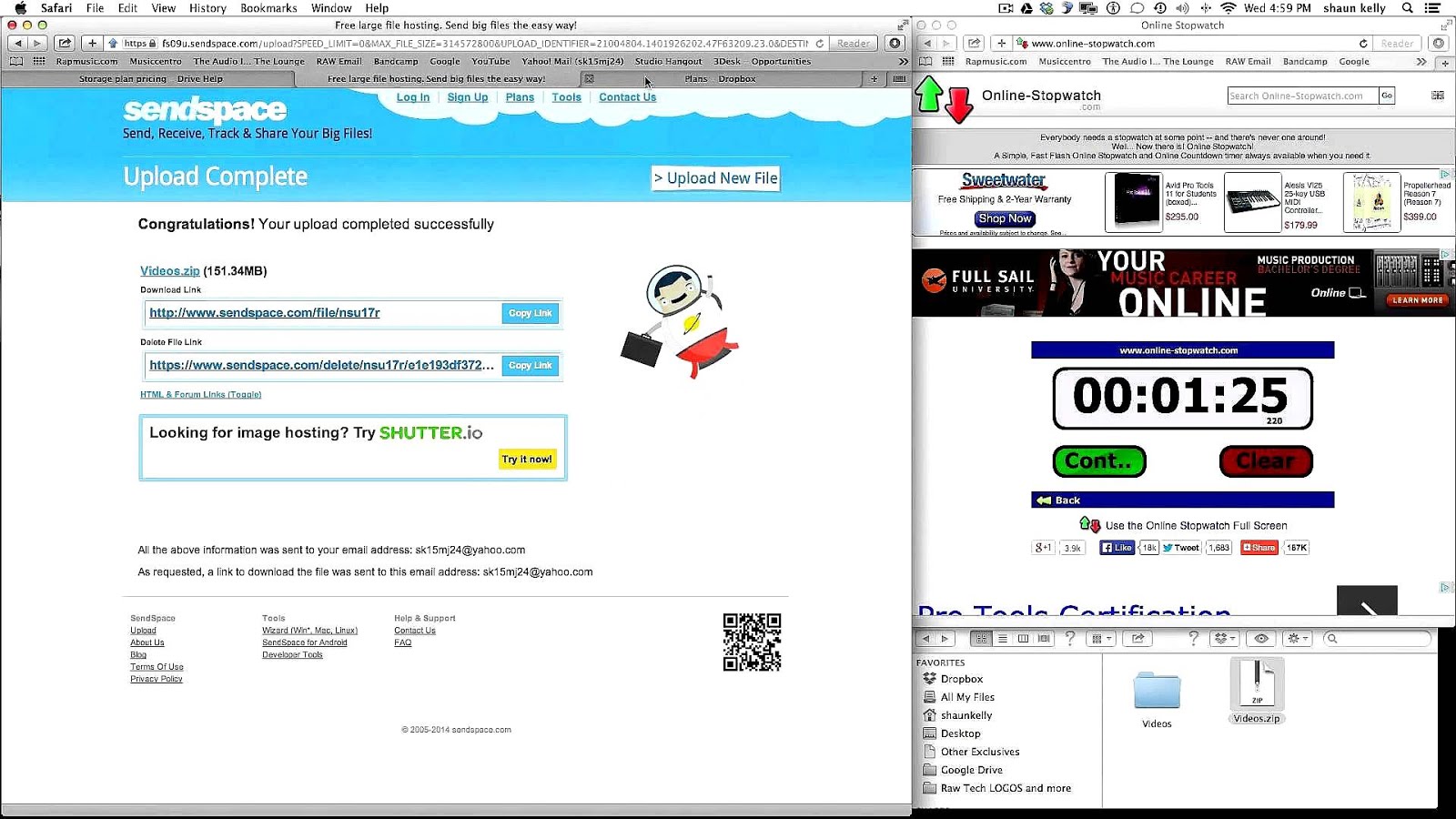Click the UK flag language icon
The width and height of the screenshot is (1456, 819).
coord(1438,95)
